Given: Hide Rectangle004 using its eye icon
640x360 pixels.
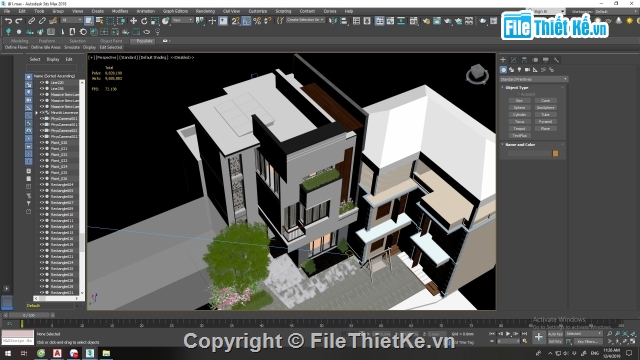Looking at the screenshot, I should 42,184.
